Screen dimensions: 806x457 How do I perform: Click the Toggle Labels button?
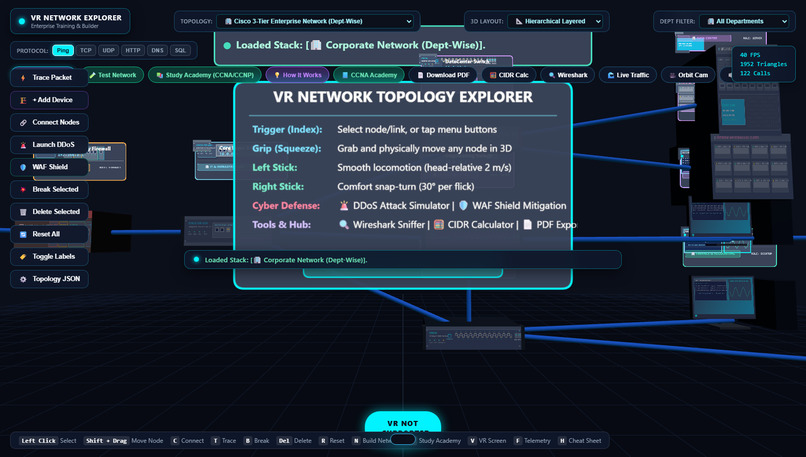(x=49, y=257)
